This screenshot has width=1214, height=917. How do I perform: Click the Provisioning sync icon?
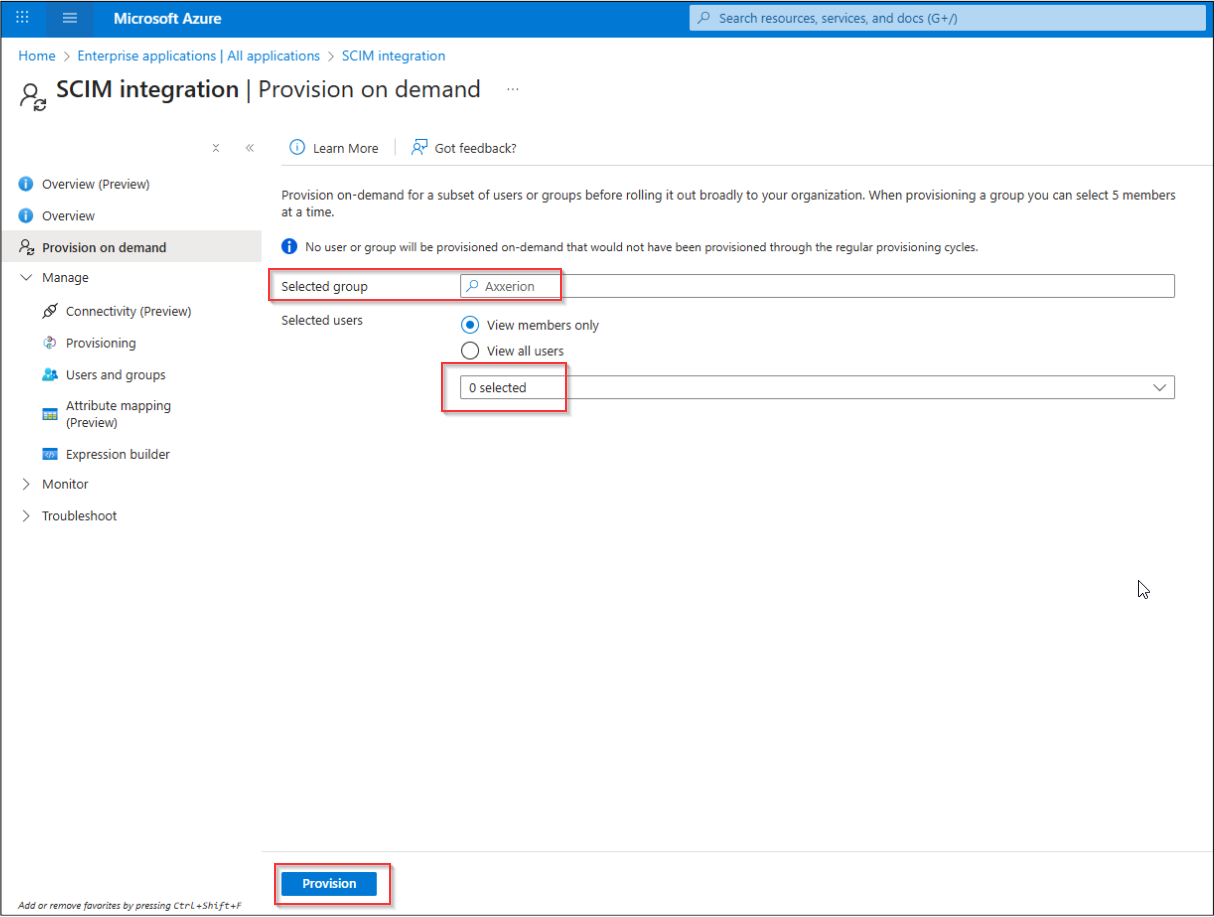click(50, 343)
